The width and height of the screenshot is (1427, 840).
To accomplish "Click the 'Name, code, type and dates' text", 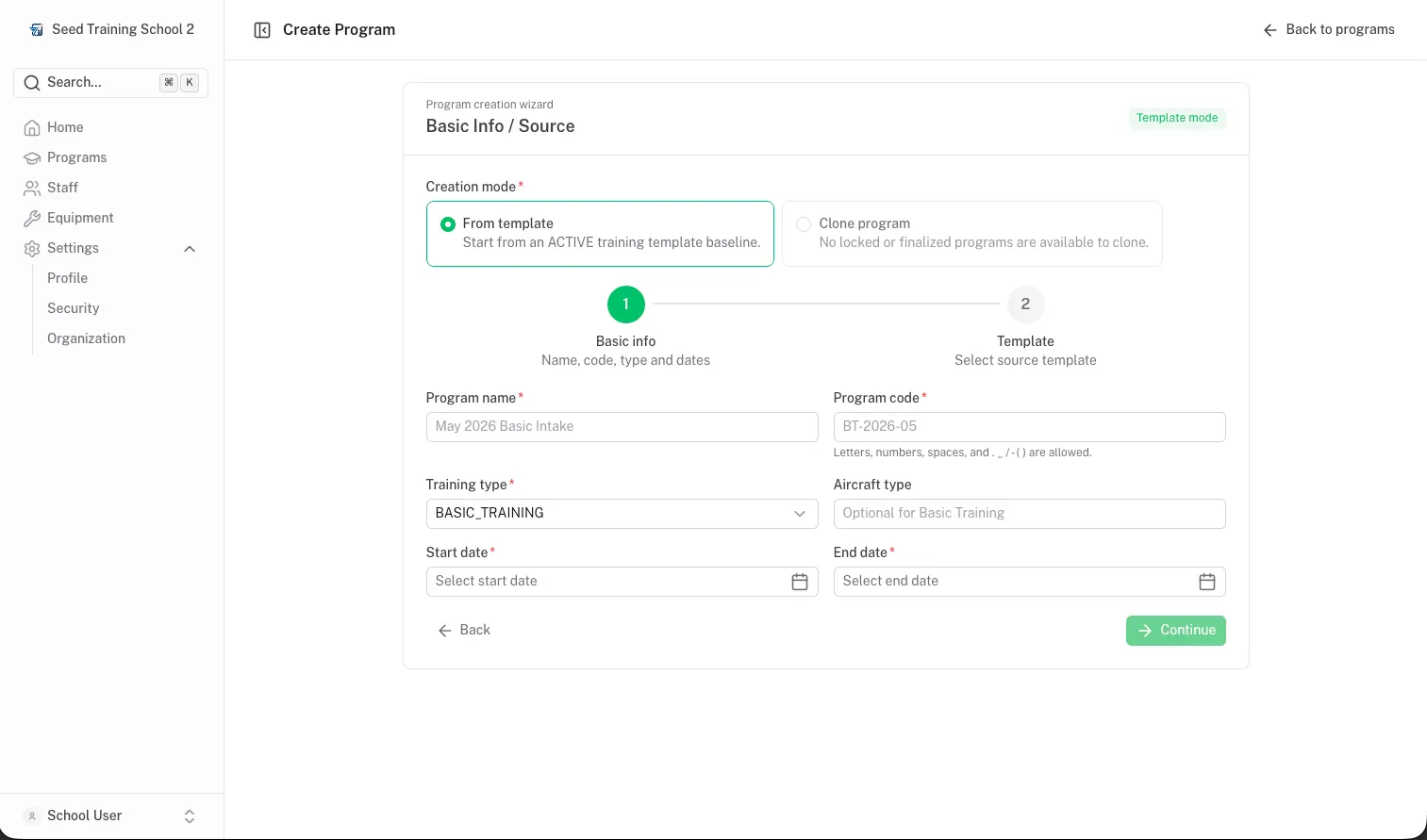I will [x=626, y=360].
